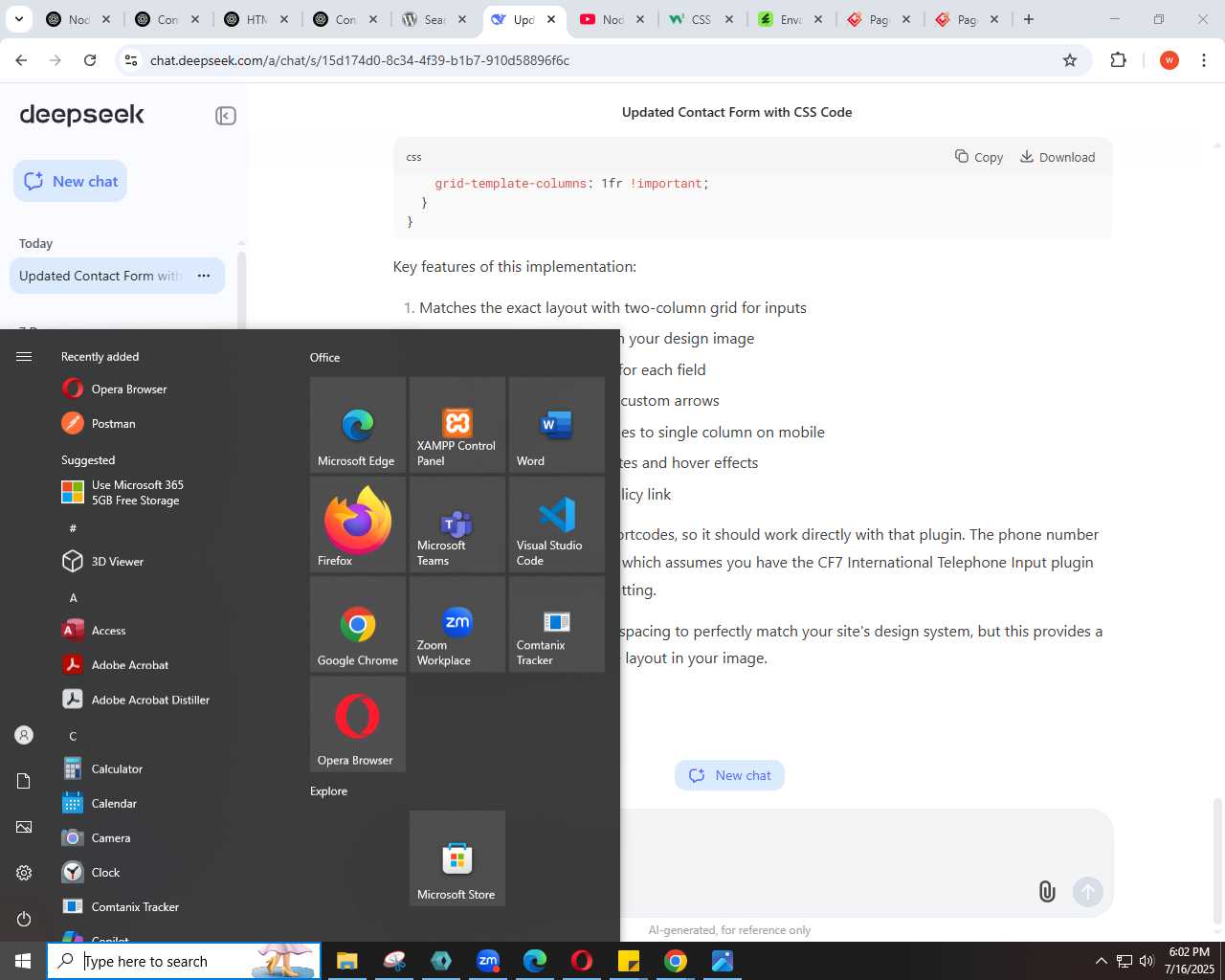Click the user account icon in Start rail
1225x980 pixels.
pos(24,735)
